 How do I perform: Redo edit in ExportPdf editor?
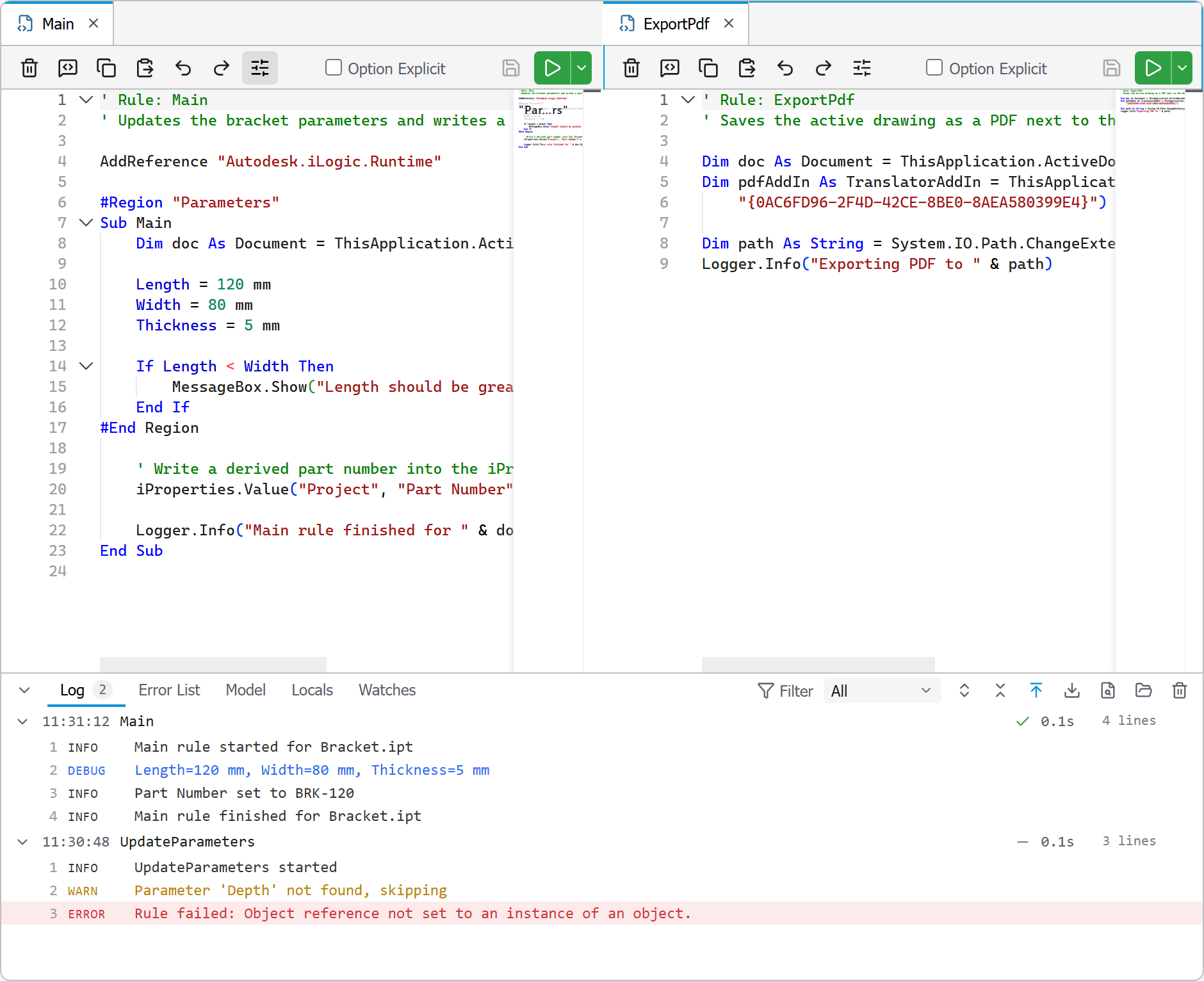point(824,68)
